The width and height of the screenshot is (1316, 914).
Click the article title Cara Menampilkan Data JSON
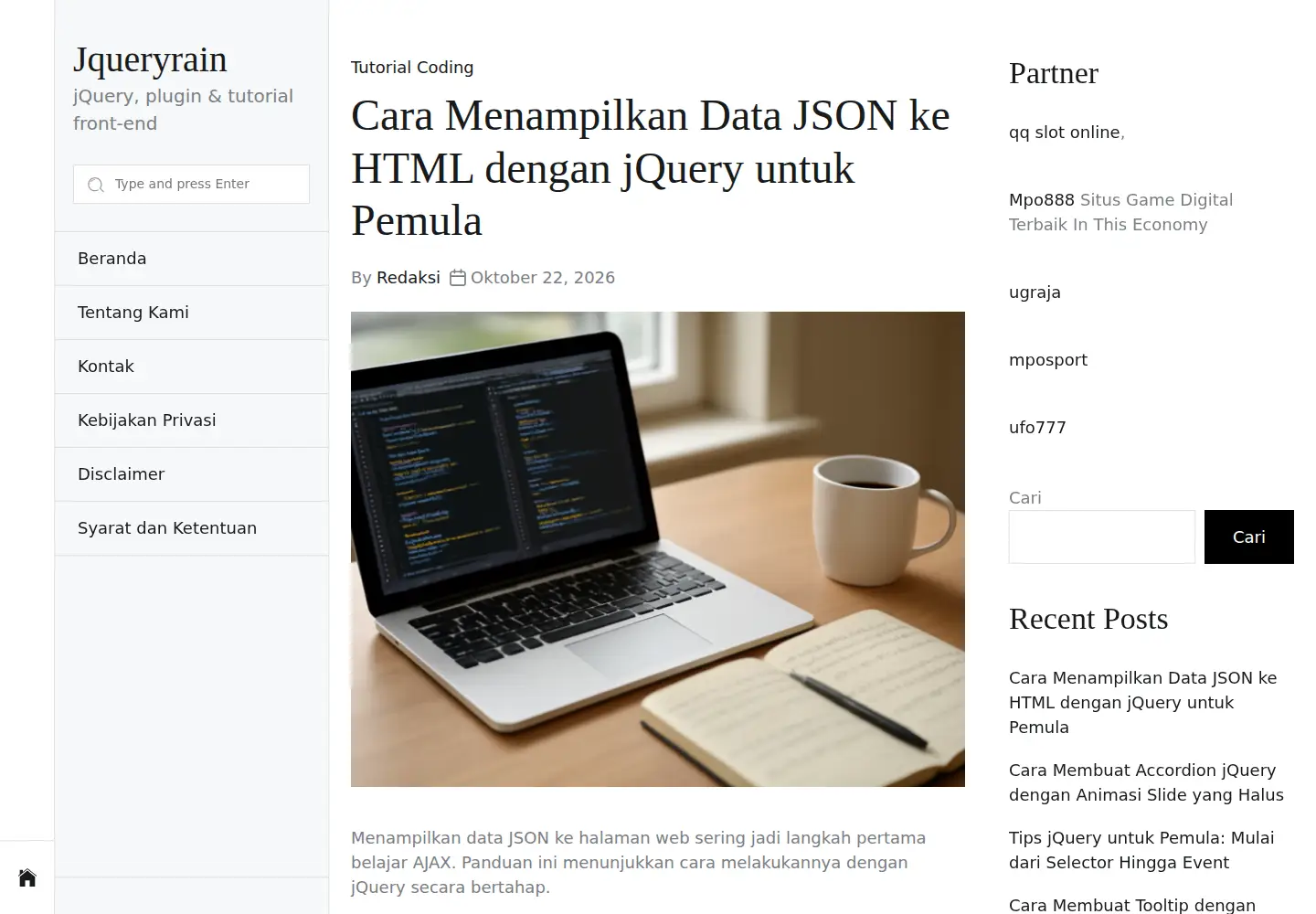click(x=650, y=168)
